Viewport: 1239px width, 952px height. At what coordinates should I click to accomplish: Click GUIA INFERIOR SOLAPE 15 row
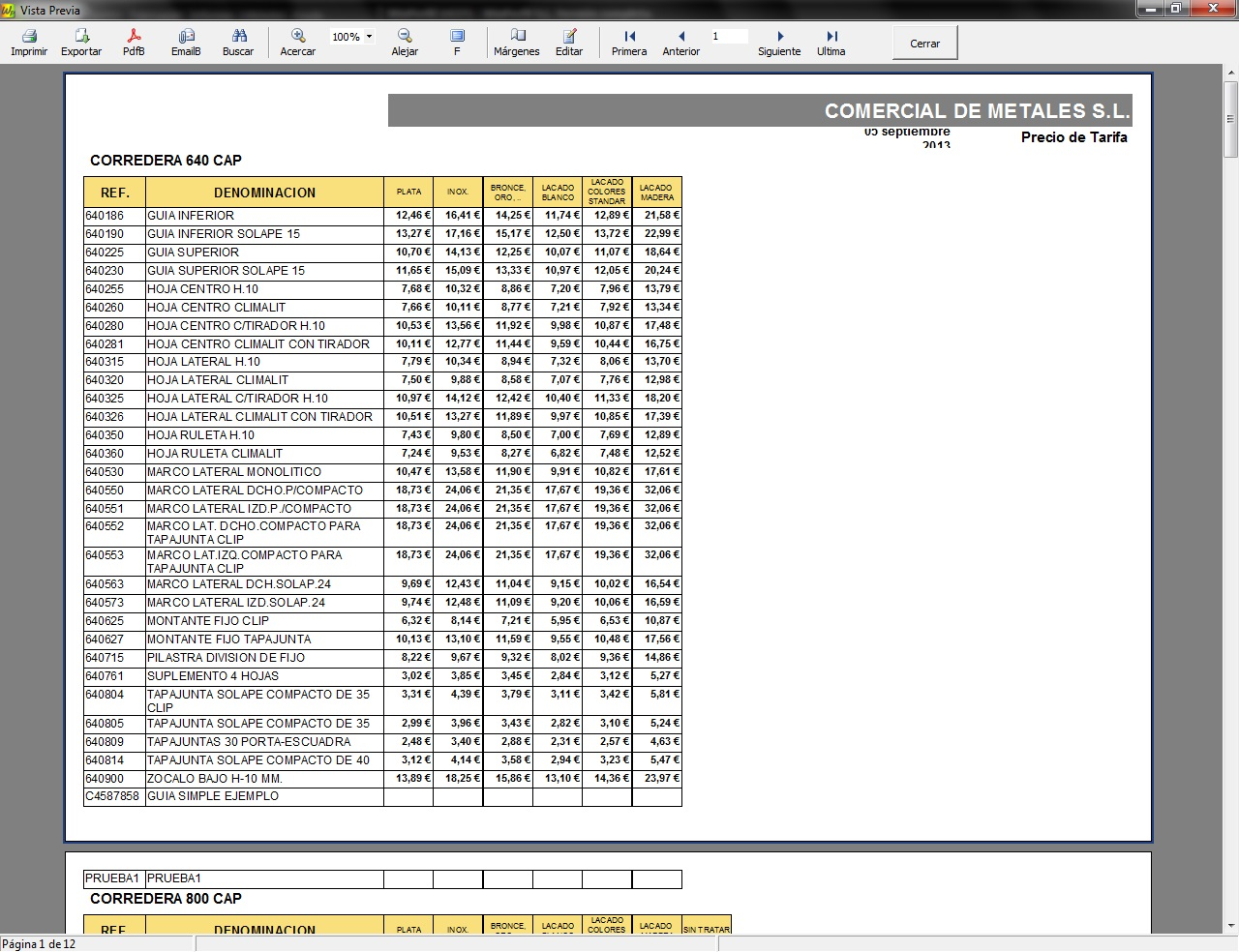tap(382, 234)
